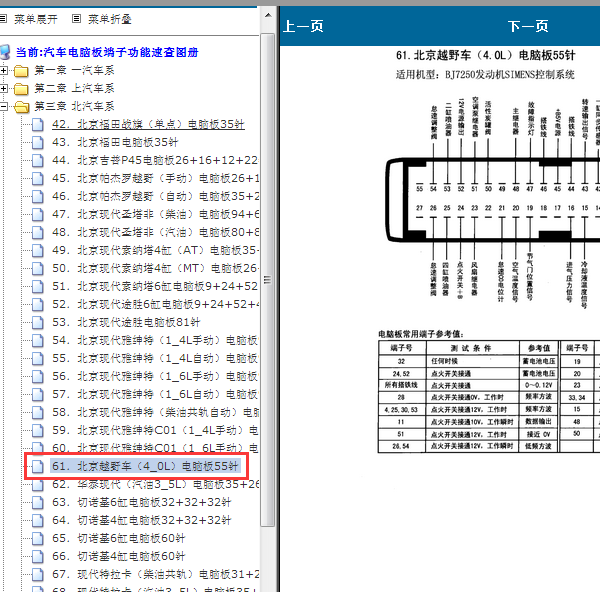Click the page icon of item 42
The width and height of the screenshot is (600, 592).
(38, 124)
